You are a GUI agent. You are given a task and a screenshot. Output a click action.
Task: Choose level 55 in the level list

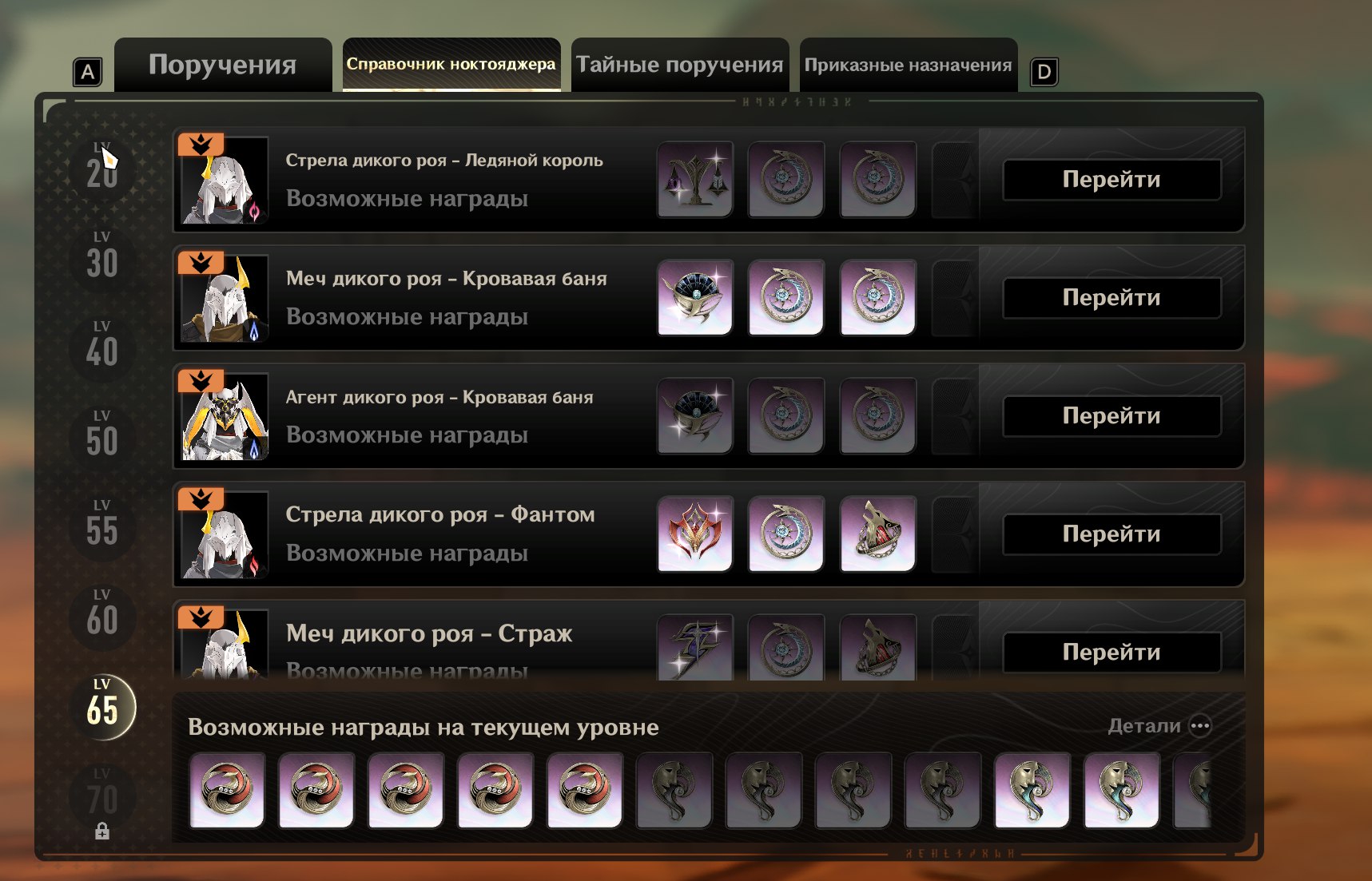pyautogui.click(x=102, y=523)
